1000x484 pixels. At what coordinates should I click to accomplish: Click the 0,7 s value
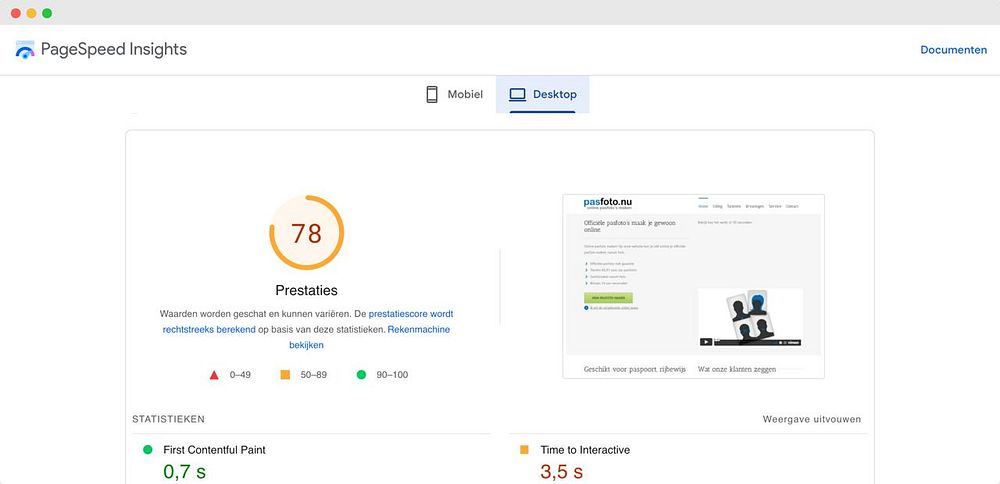click(x=185, y=472)
